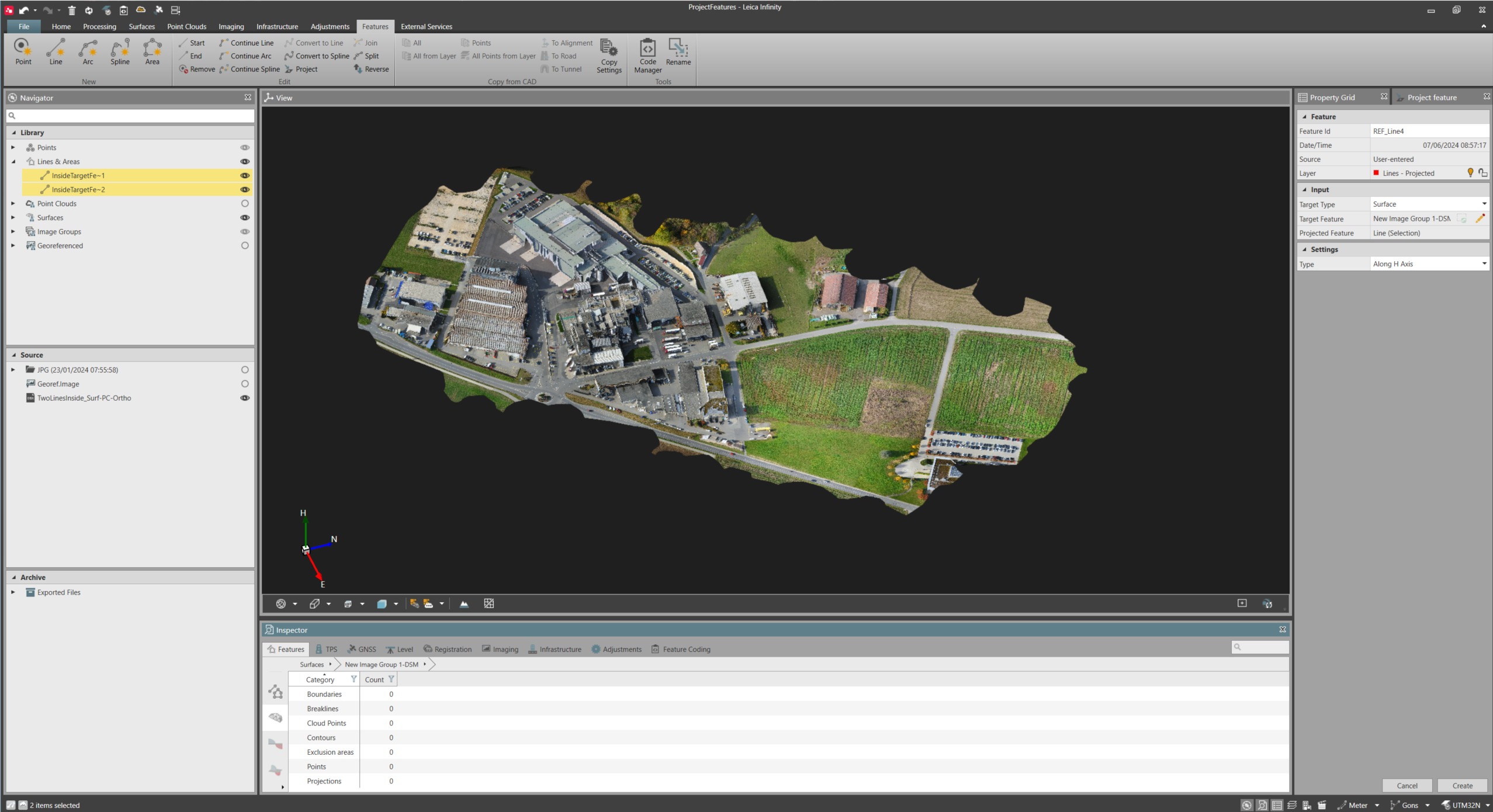This screenshot has height=812, width=1493.
Task: Open the Point Clouds ribbon tab
Action: (x=186, y=26)
